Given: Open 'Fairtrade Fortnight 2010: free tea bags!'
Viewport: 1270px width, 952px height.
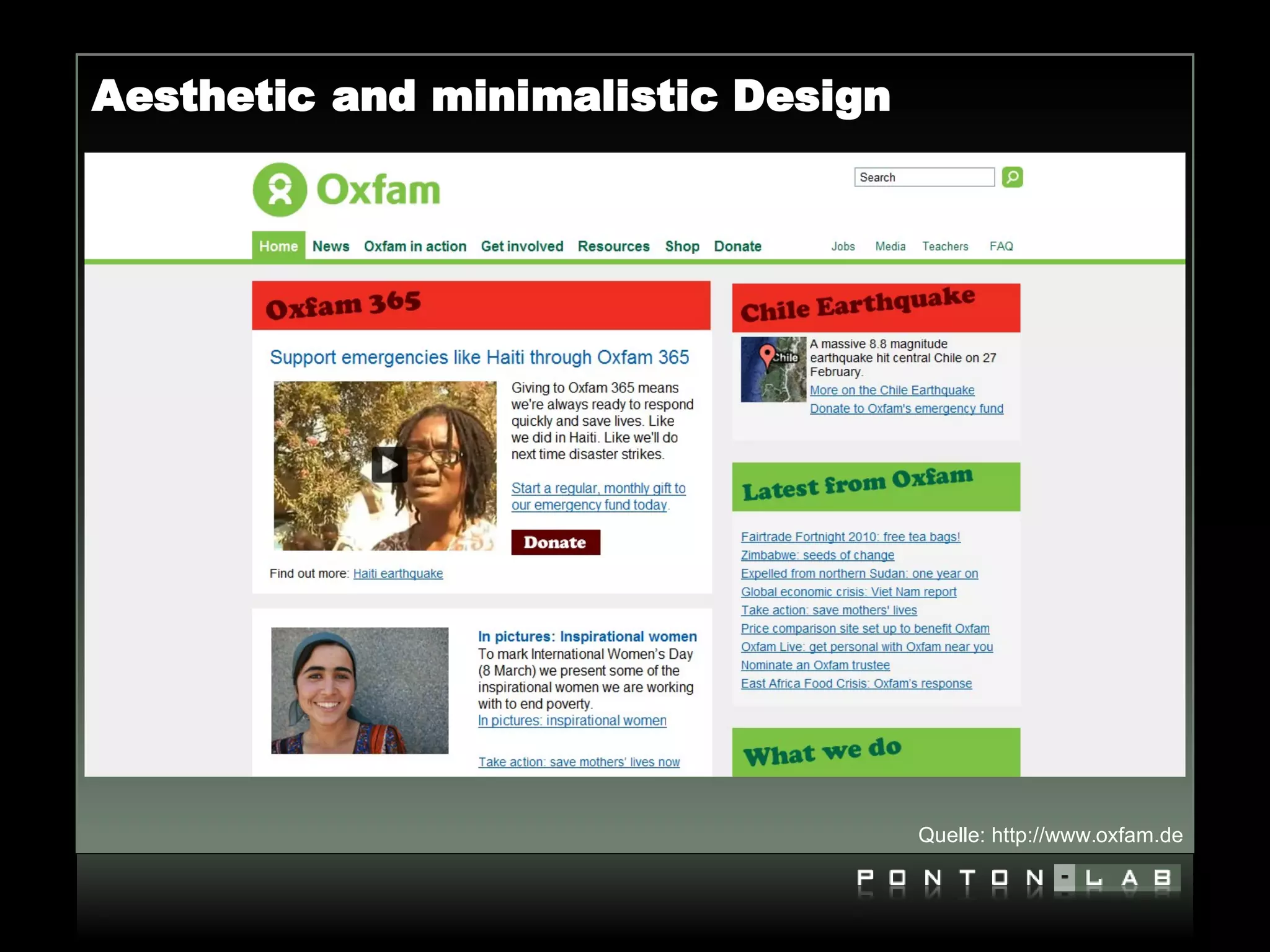Looking at the screenshot, I should 850,537.
